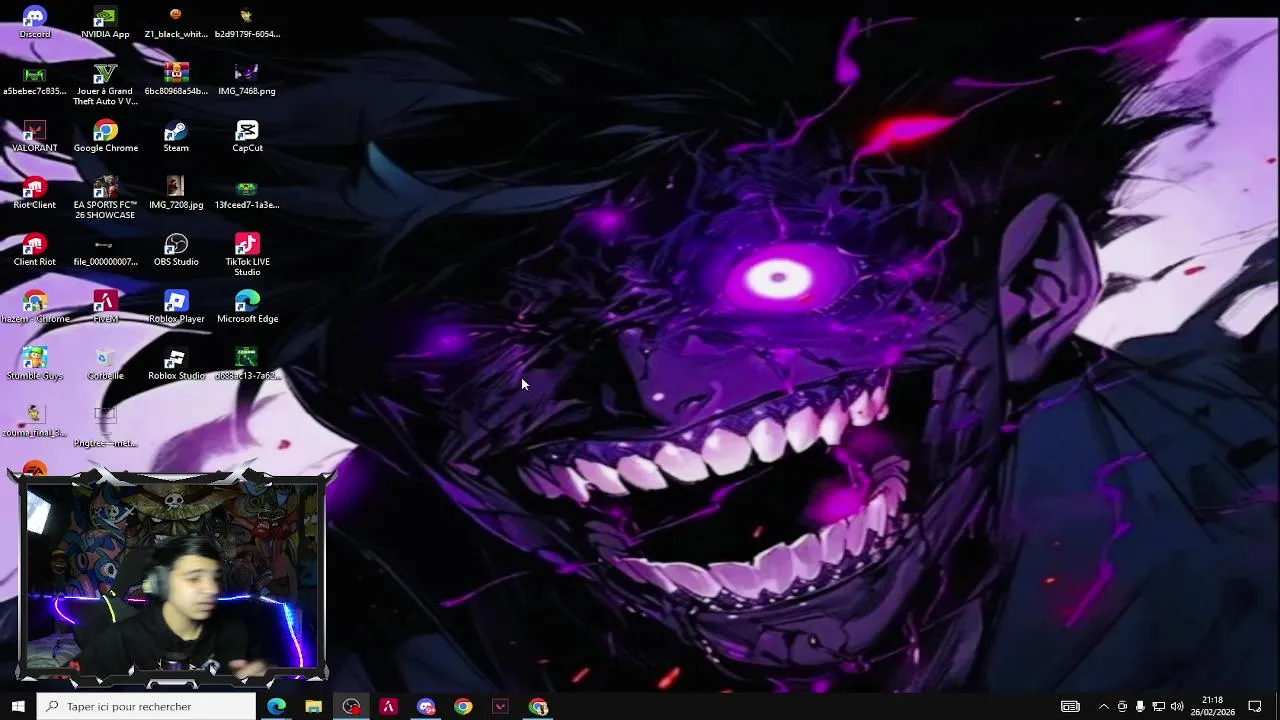
Task: Open VALORANT from the taskbar
Action: tap(501, 706)
